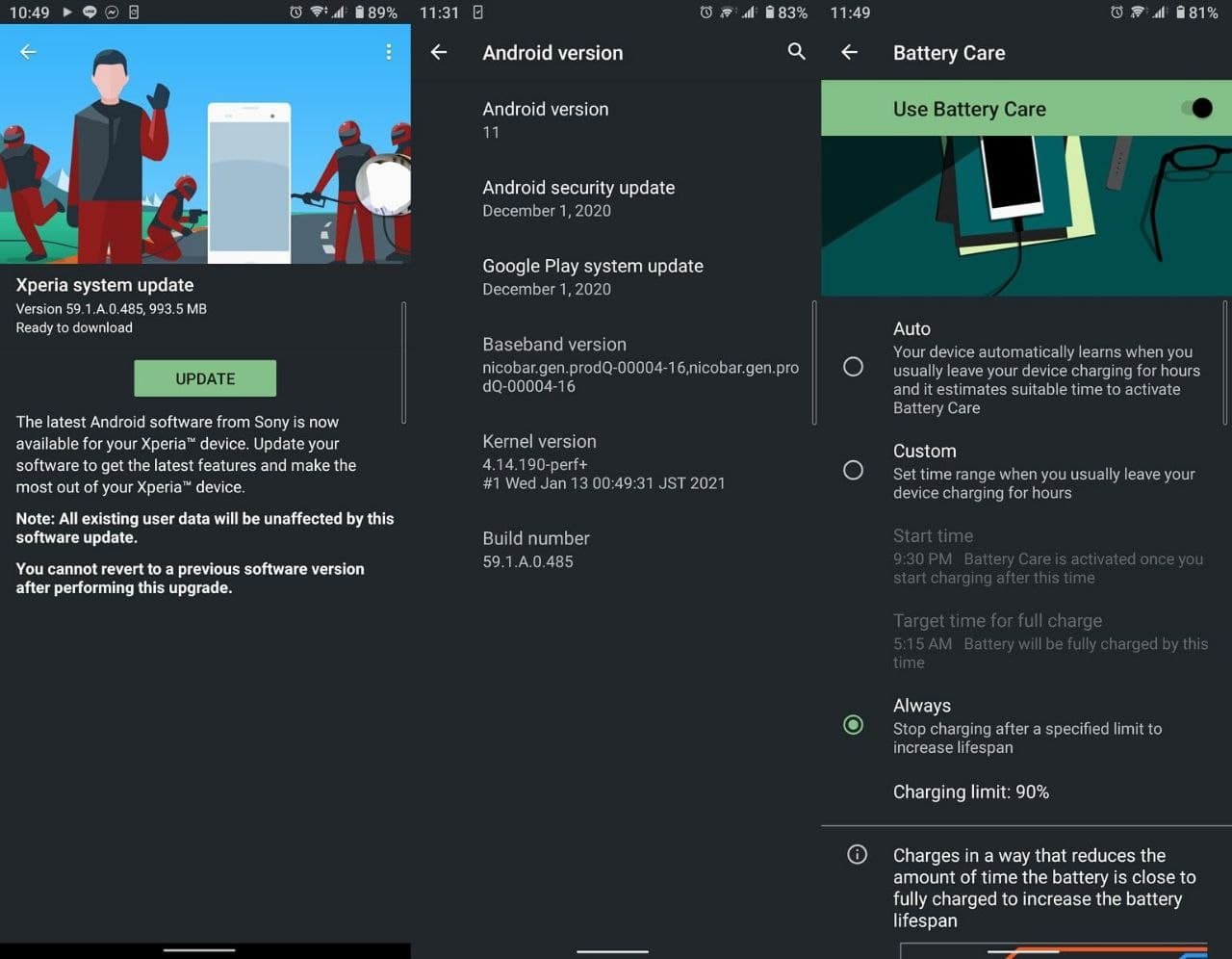Tap back arrow on Xperia update screen
Screen dimensions: 1232x959
(x=28, y=52)
